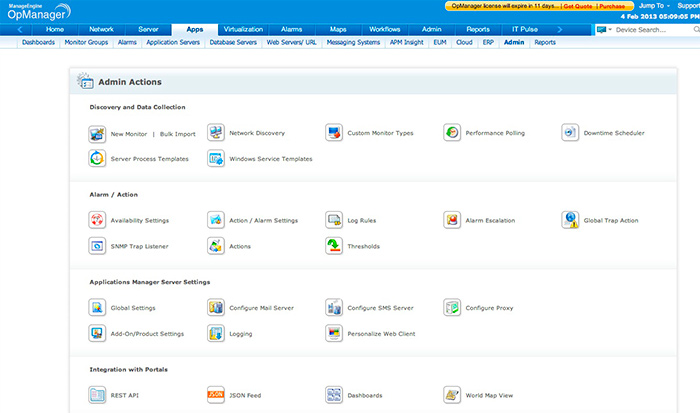Select the Reports main tab

478,29
